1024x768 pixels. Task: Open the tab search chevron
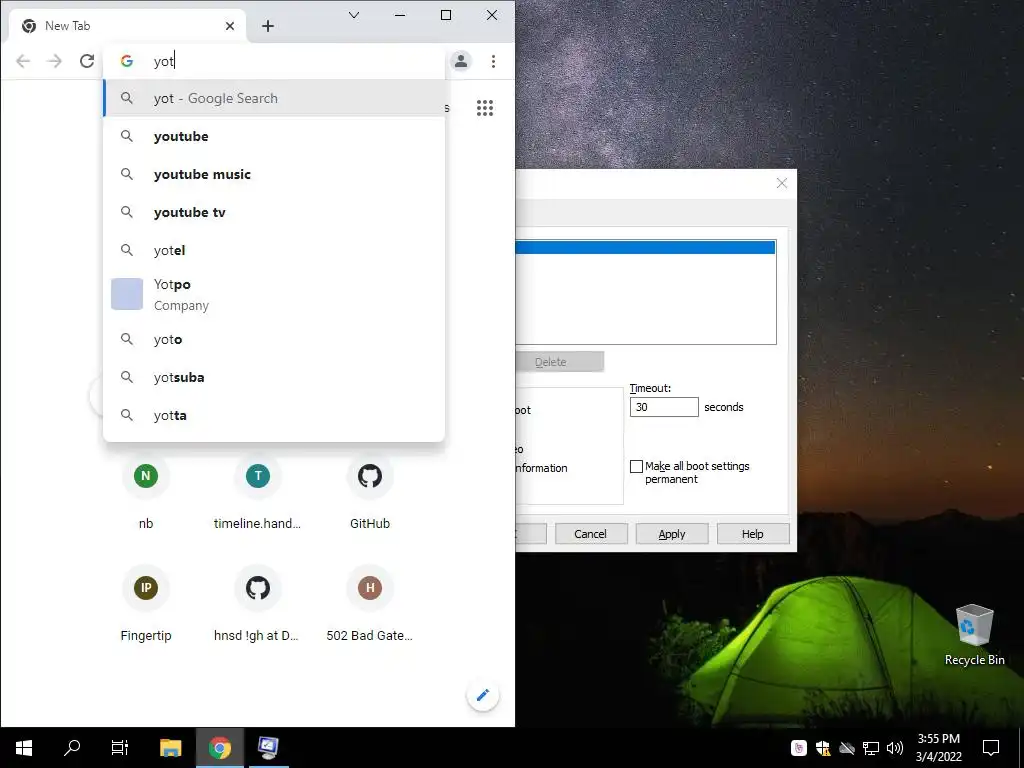[x=354, y=15]
